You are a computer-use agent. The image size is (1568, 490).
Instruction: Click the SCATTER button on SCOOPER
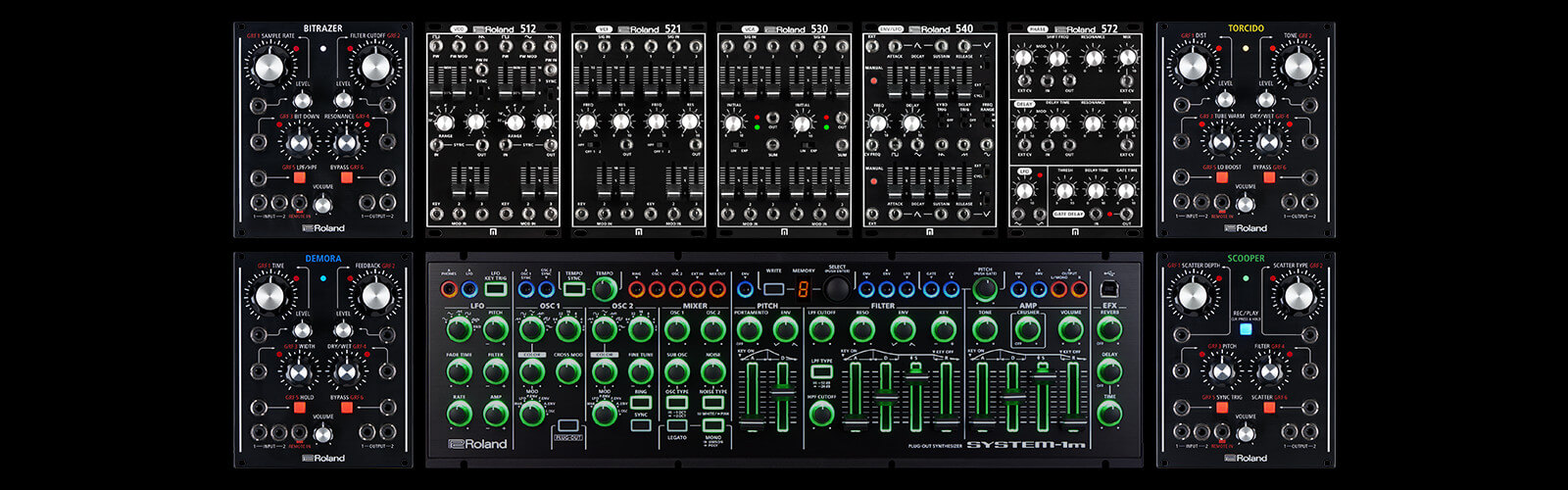tap(1269, 407)
